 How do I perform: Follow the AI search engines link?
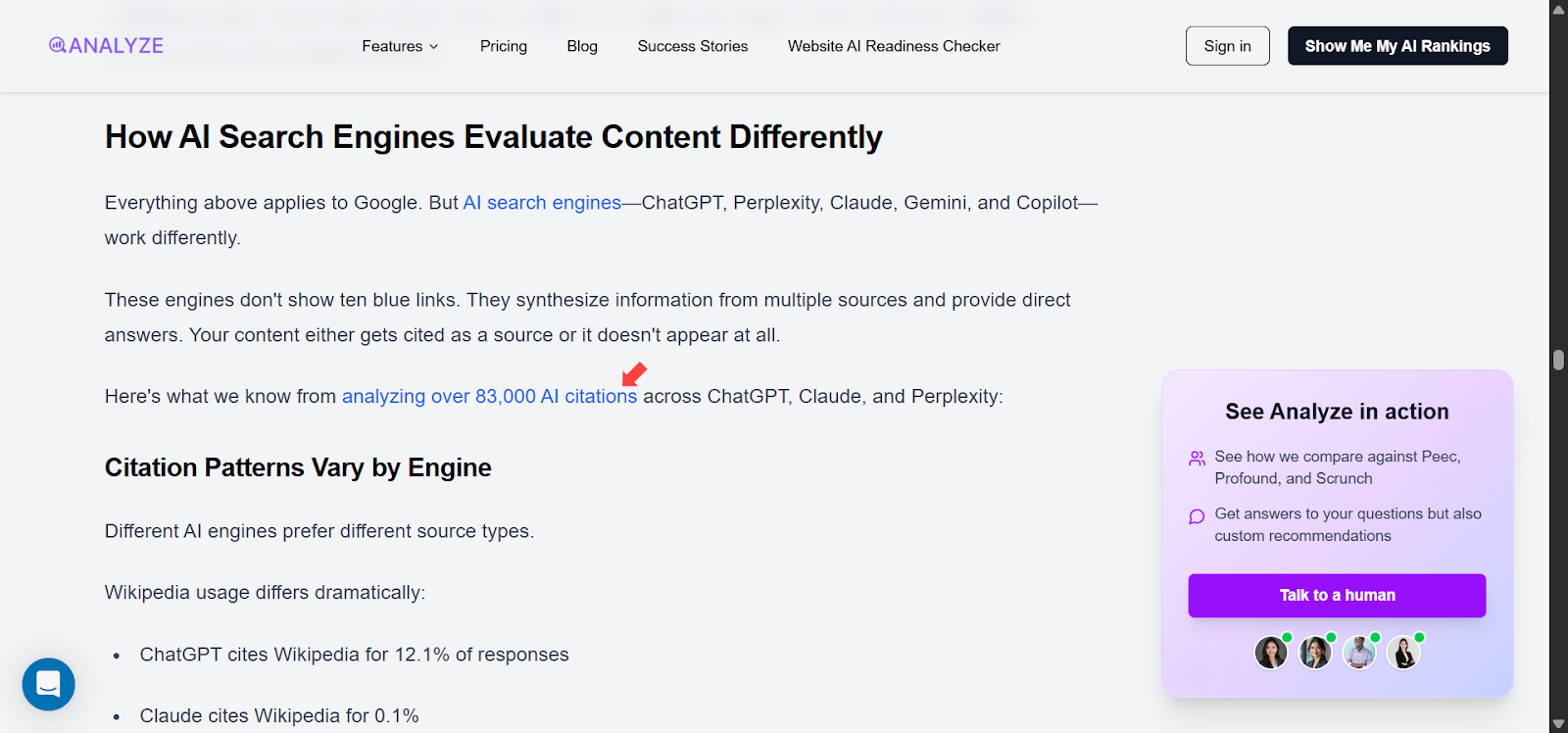pyautogui.click(x=542, y=203)
